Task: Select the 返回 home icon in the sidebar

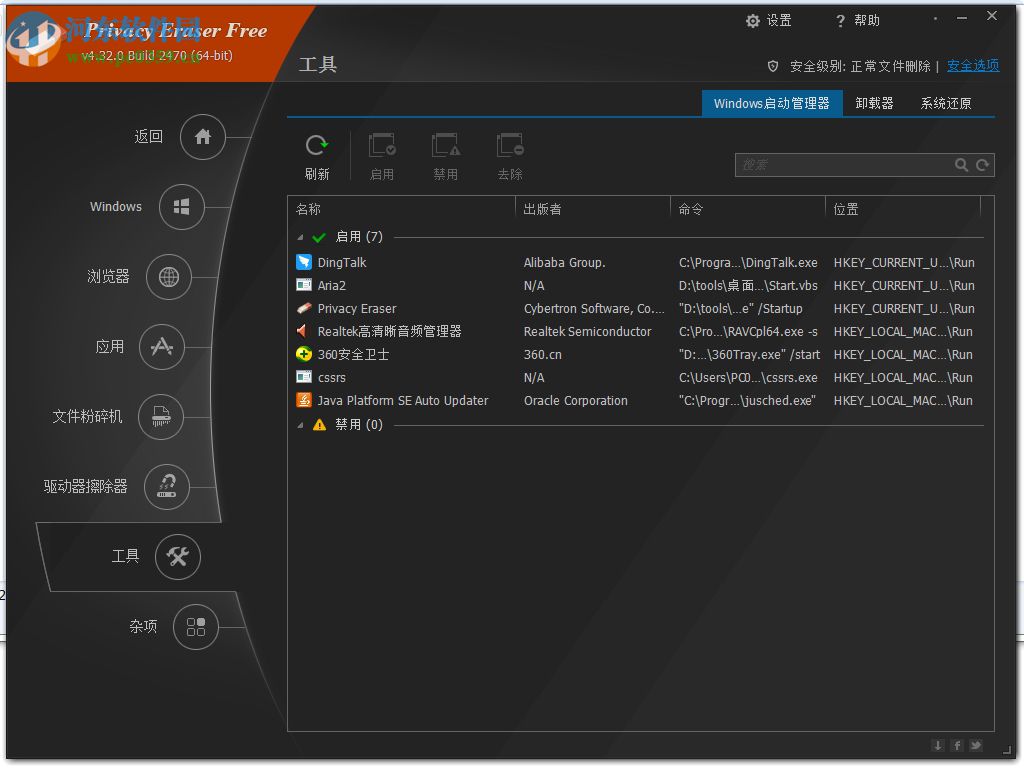Action: tap(202, 137)
